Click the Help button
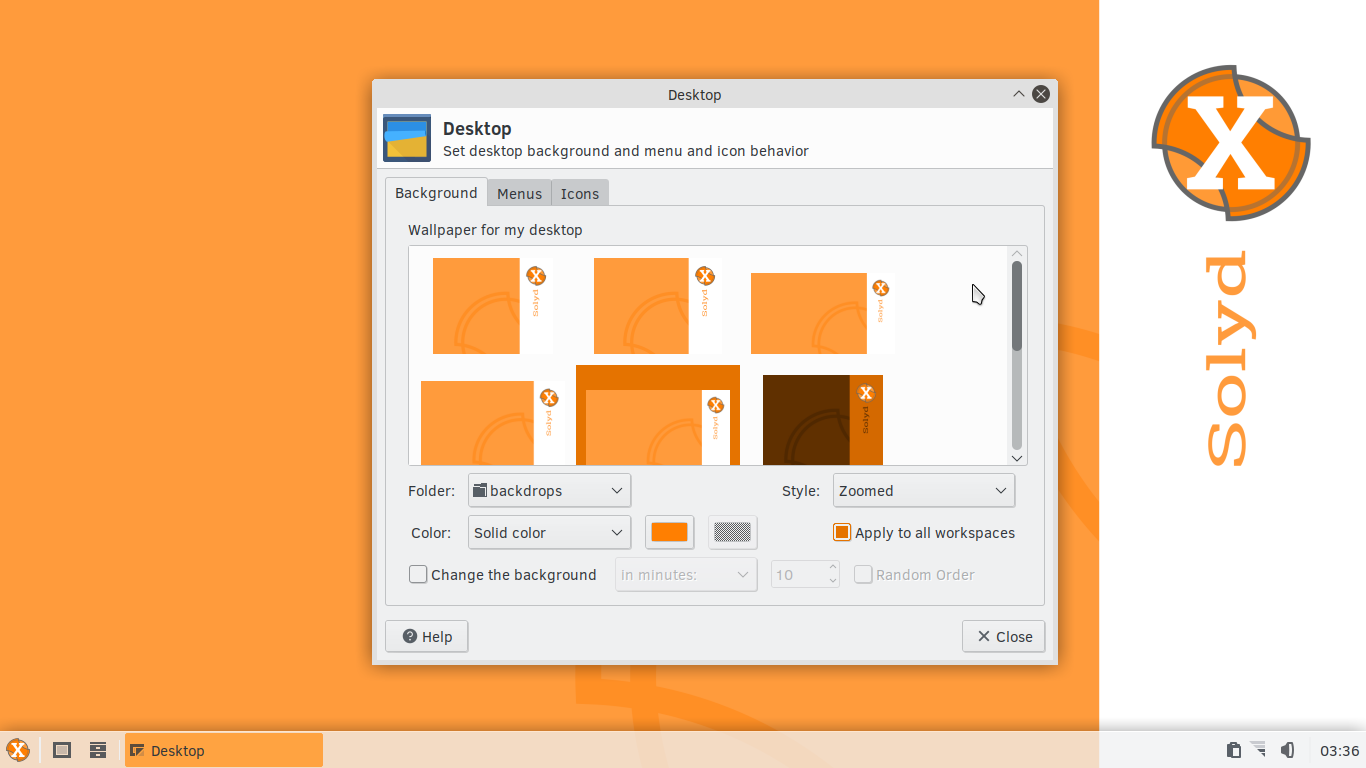This screenshot has height=768, width=1366. (x=427, y=637)
